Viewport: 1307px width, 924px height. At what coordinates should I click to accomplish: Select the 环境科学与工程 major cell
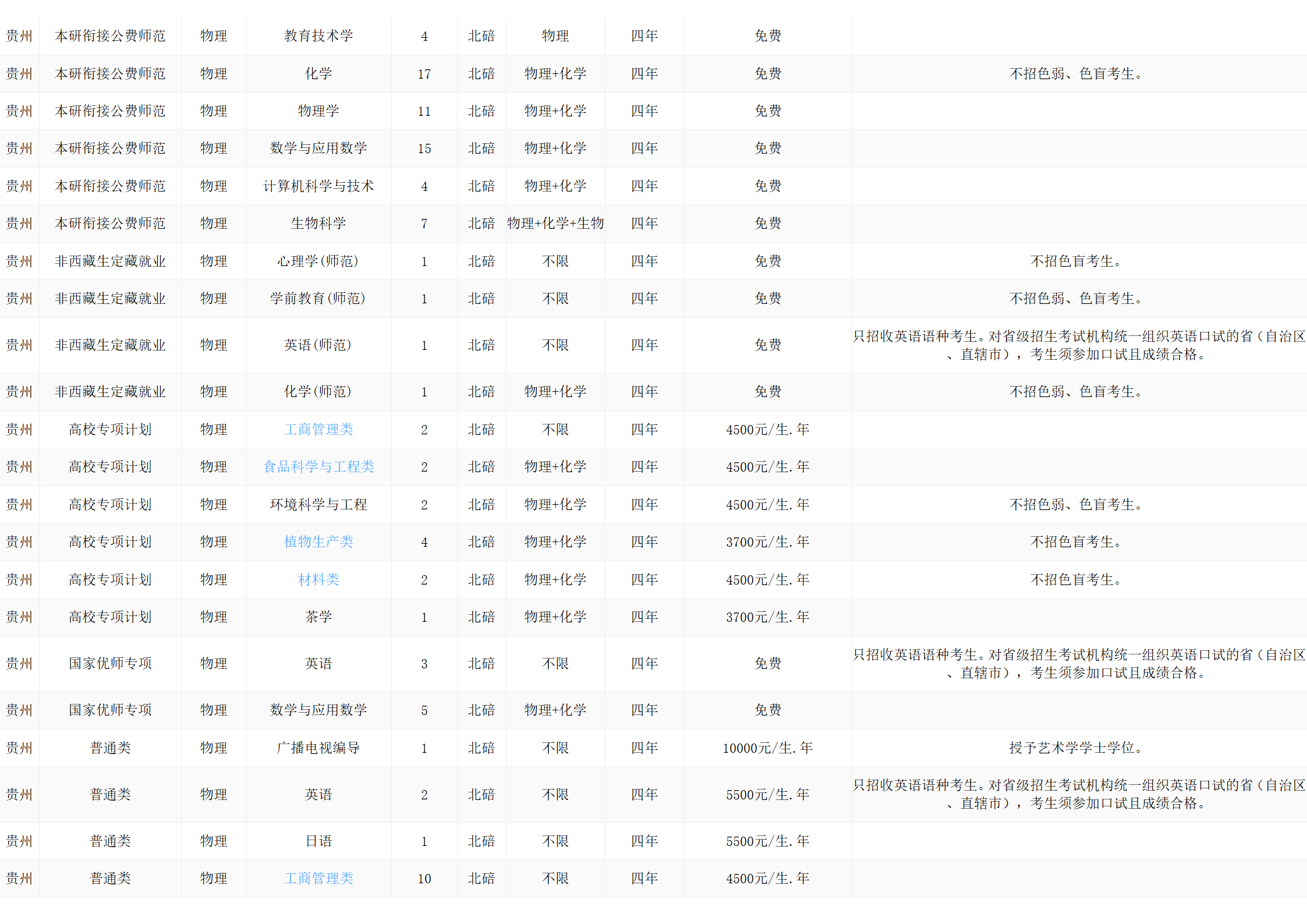(x=318, y=505)
